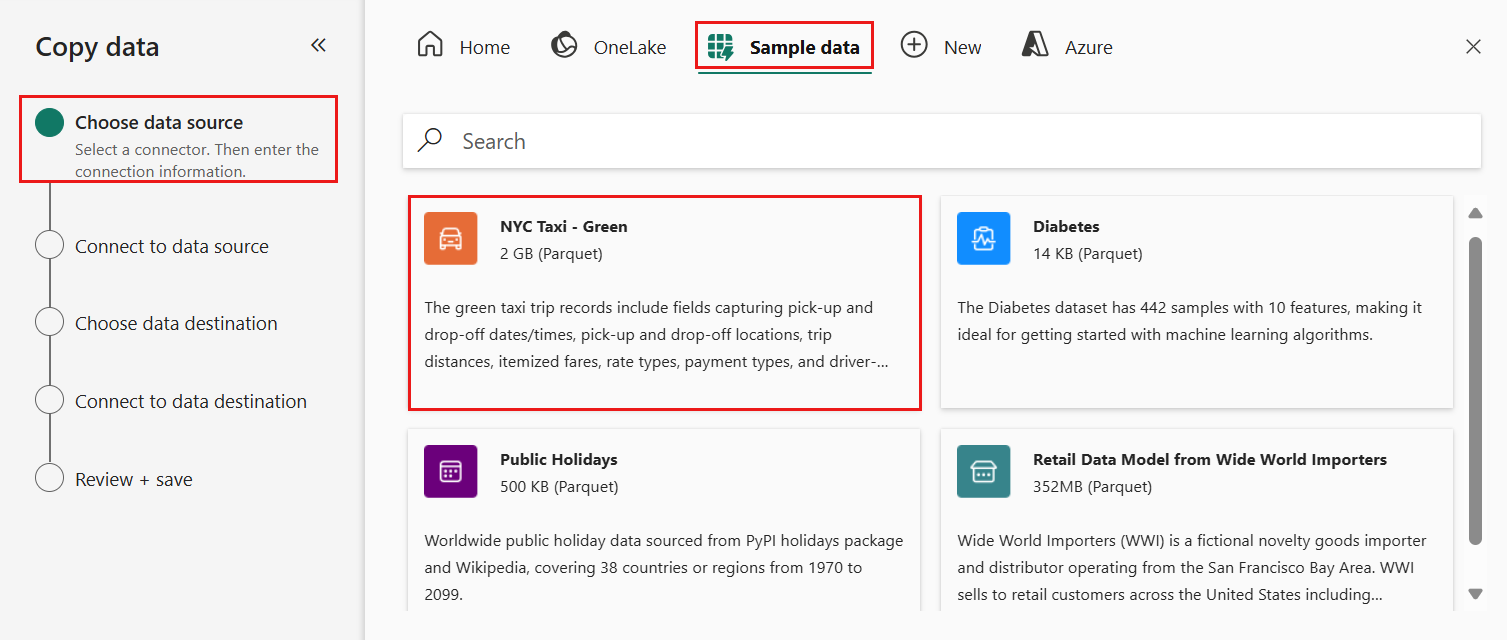
Task: Click the blue Diabetes dataset icon
Action: click(983, 238)
